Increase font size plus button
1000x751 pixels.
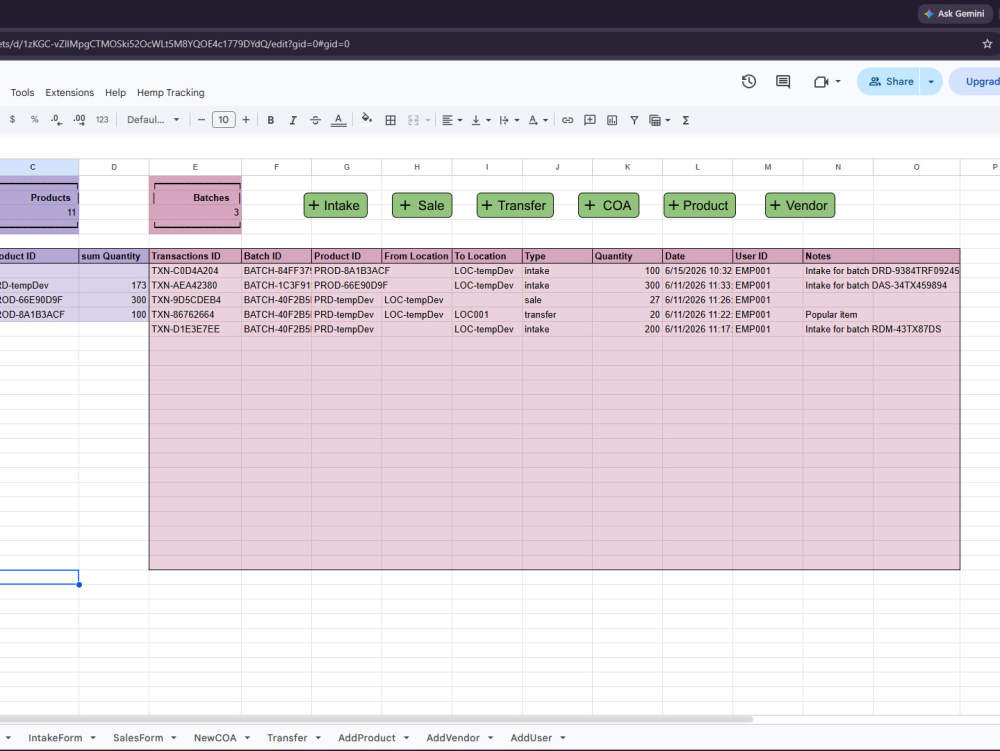point(246,120)
